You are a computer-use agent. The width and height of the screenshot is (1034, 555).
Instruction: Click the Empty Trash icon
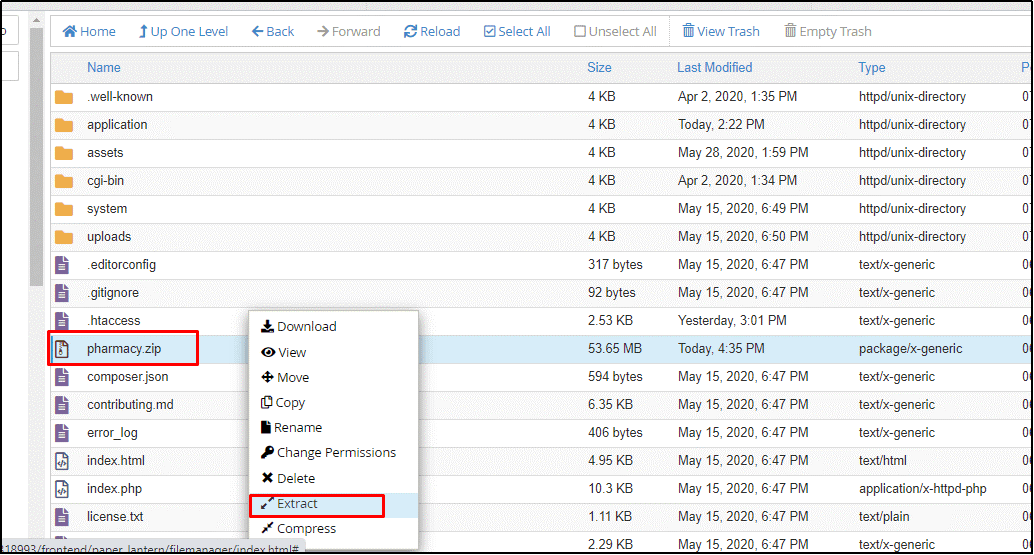tap(791, 31)
